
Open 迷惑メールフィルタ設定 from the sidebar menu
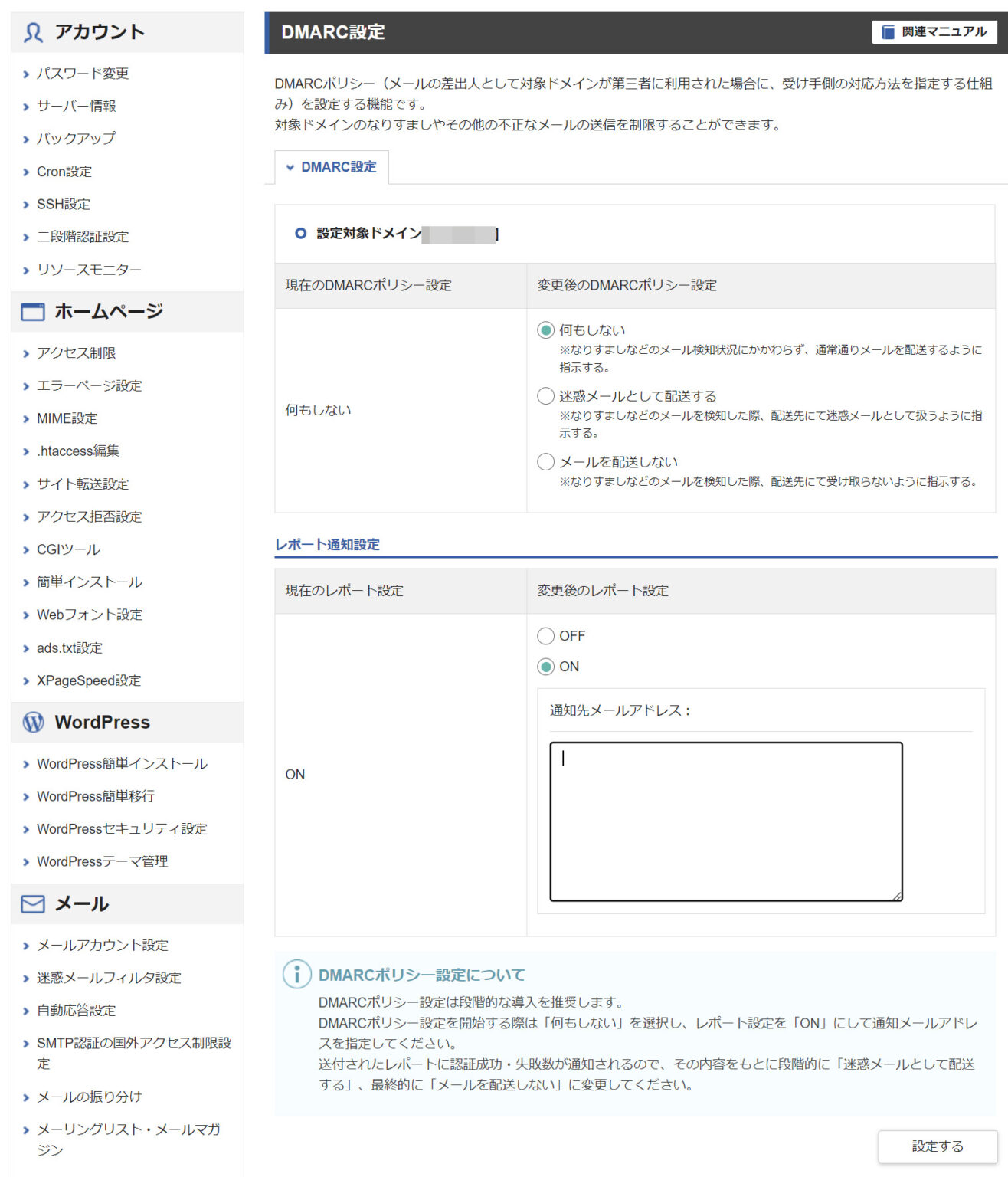point(106,978)
